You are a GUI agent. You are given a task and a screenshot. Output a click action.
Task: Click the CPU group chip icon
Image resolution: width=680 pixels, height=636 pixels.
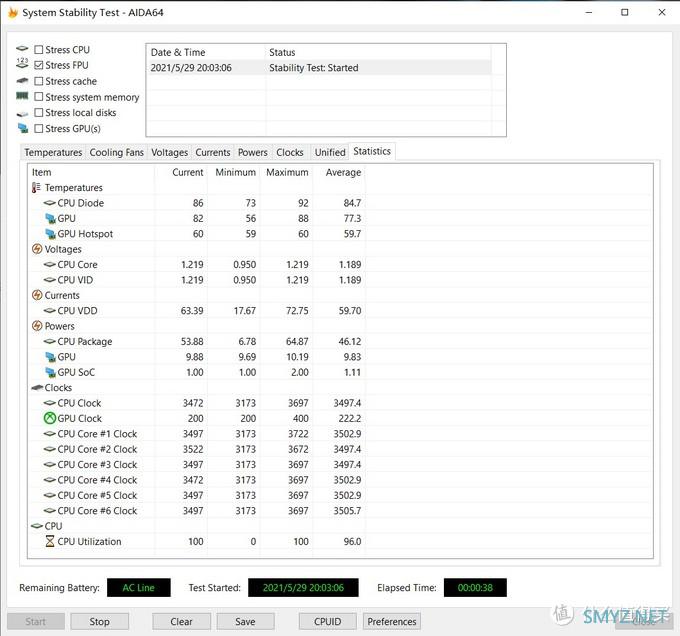pyautogui.click(x=37, y=526)
